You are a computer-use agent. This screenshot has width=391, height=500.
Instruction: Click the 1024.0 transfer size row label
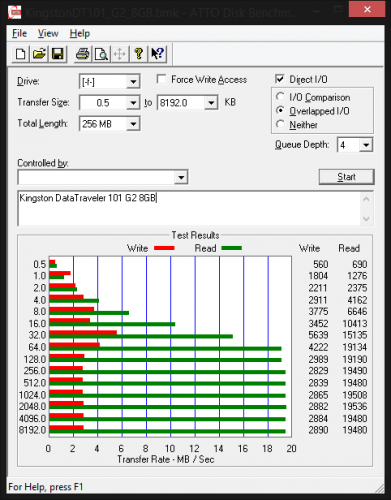32,395
